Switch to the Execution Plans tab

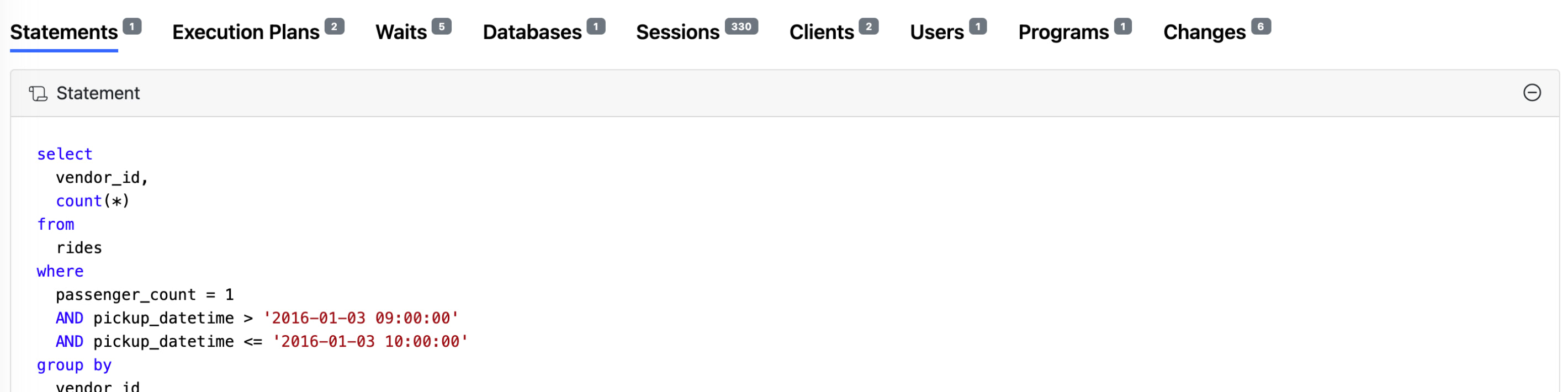(246, 31)
